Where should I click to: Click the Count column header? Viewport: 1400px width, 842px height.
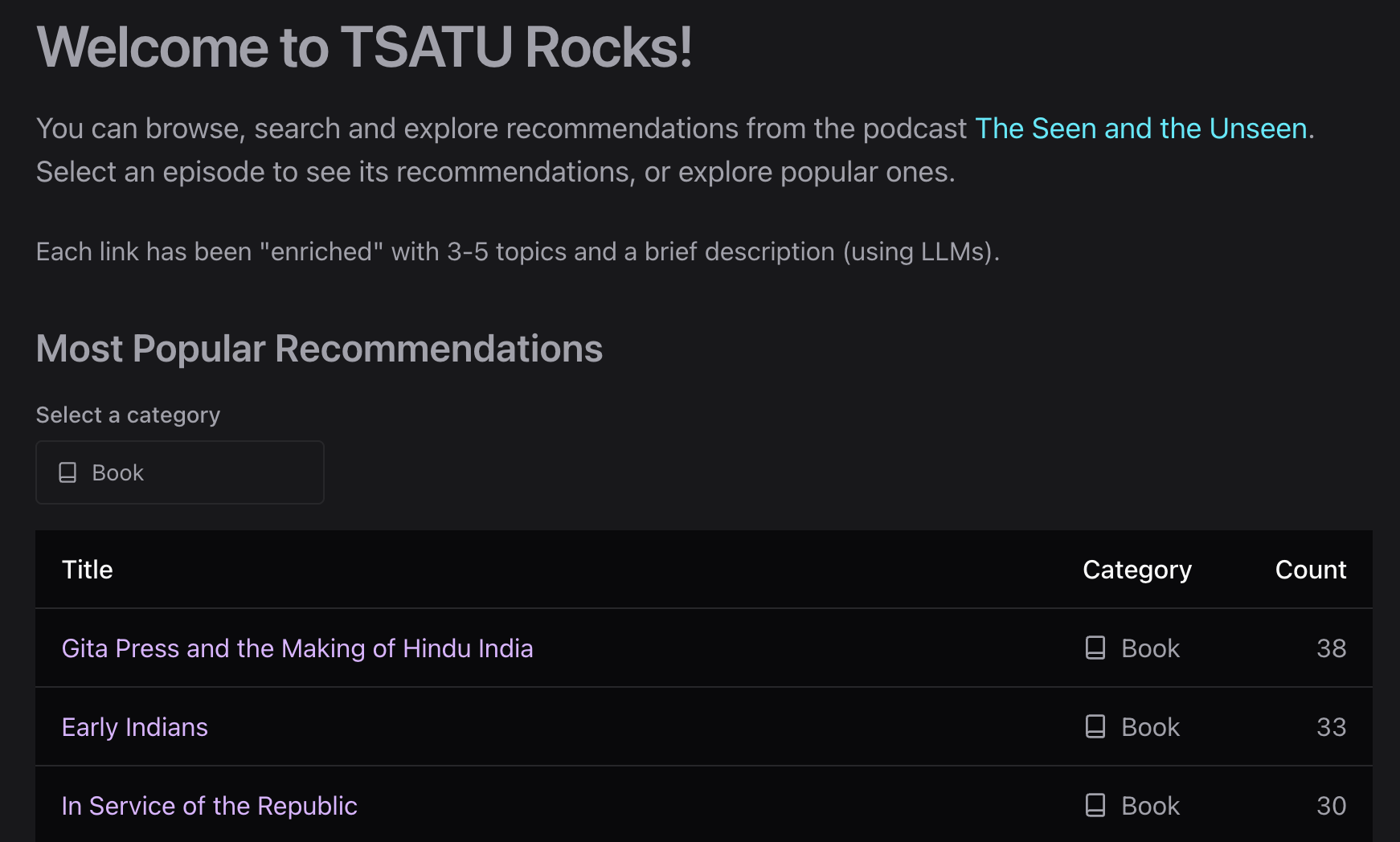point(1310,570)
